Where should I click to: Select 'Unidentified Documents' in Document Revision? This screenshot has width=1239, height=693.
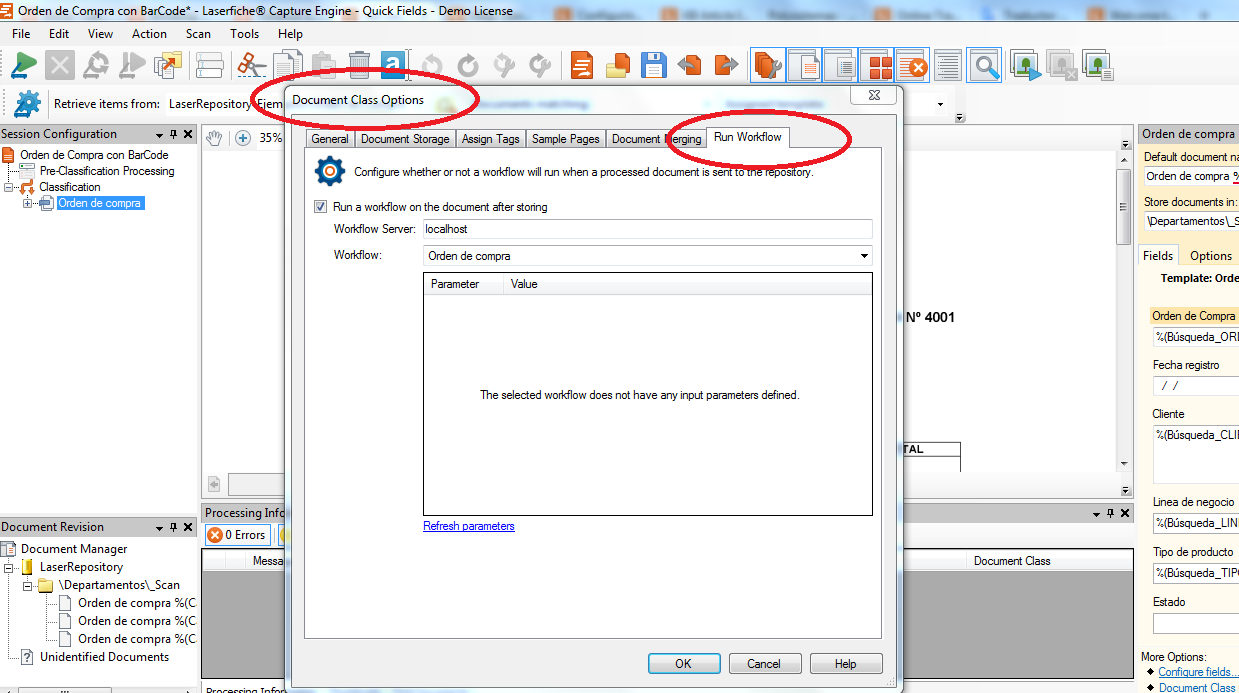104,657
